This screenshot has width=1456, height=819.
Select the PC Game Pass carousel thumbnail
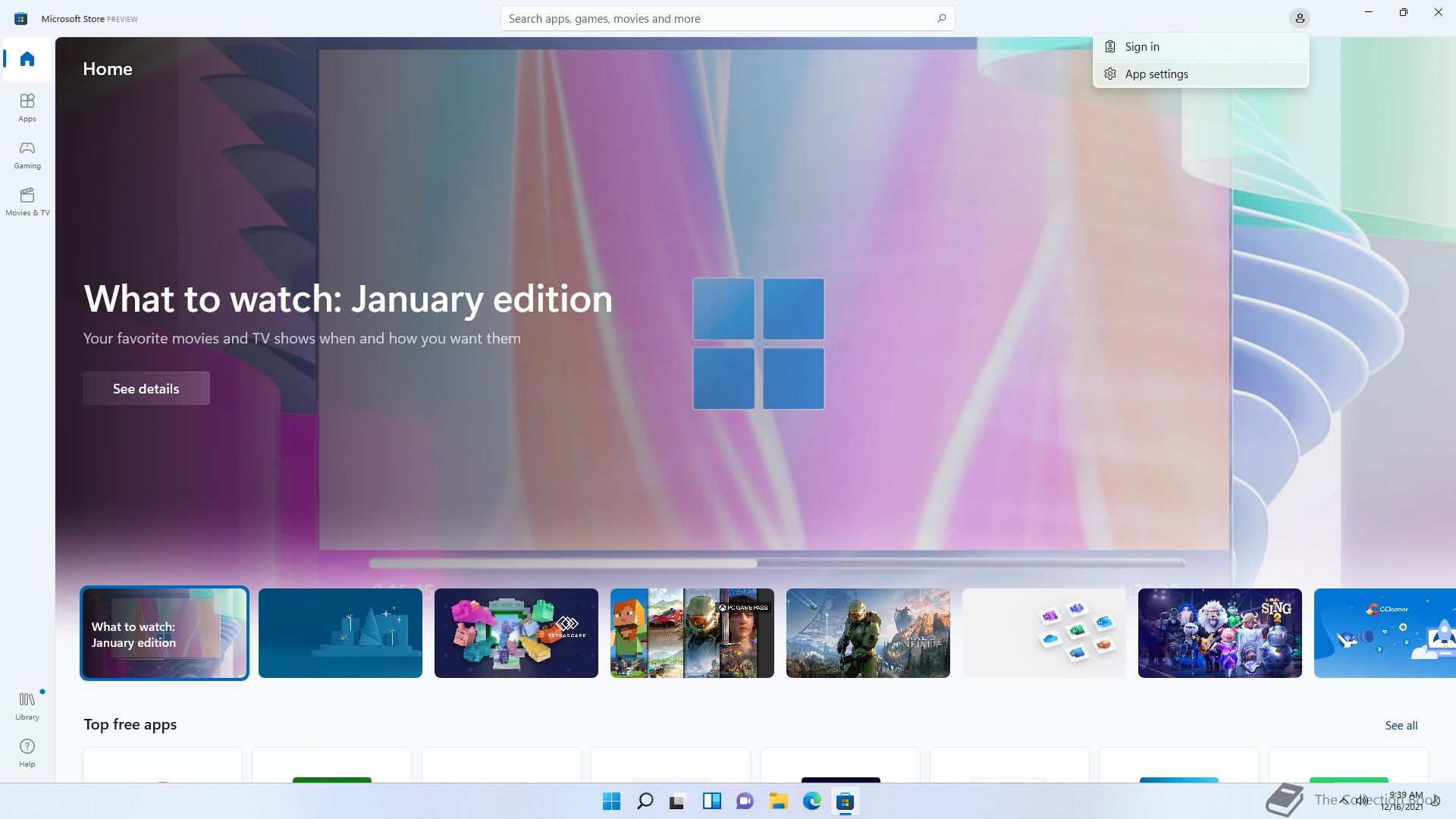(692, 633)
